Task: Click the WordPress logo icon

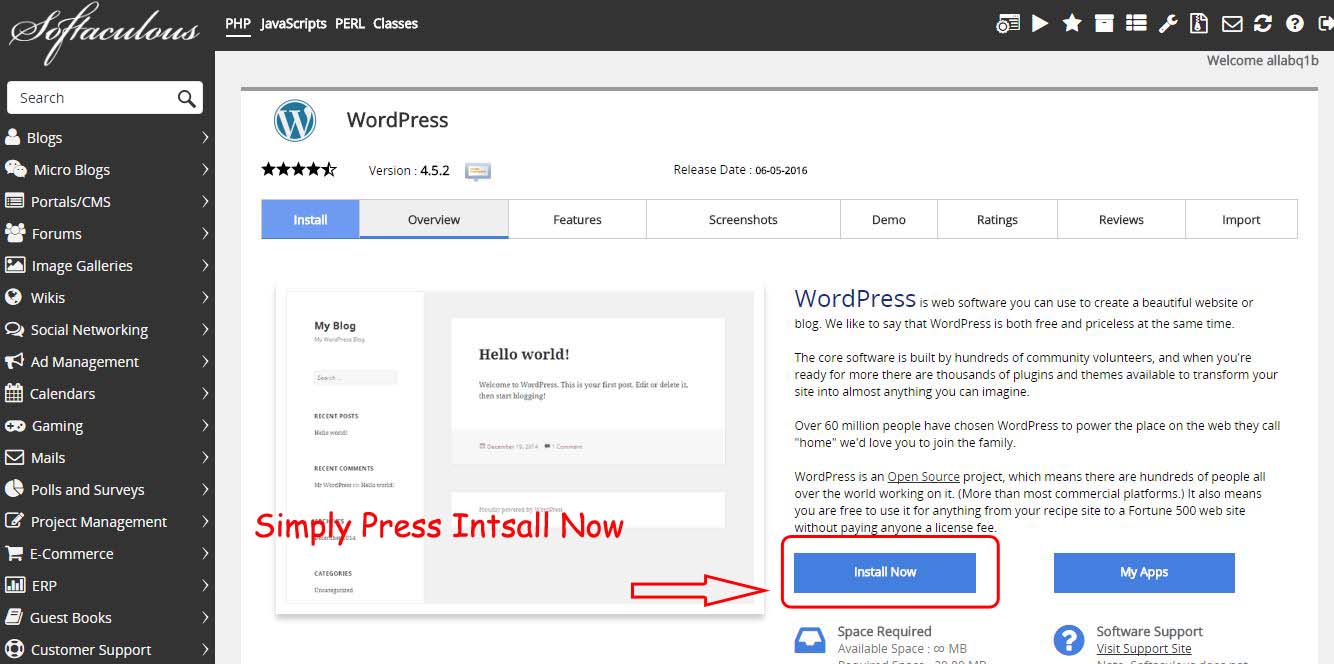Action: tap(295, 121)
